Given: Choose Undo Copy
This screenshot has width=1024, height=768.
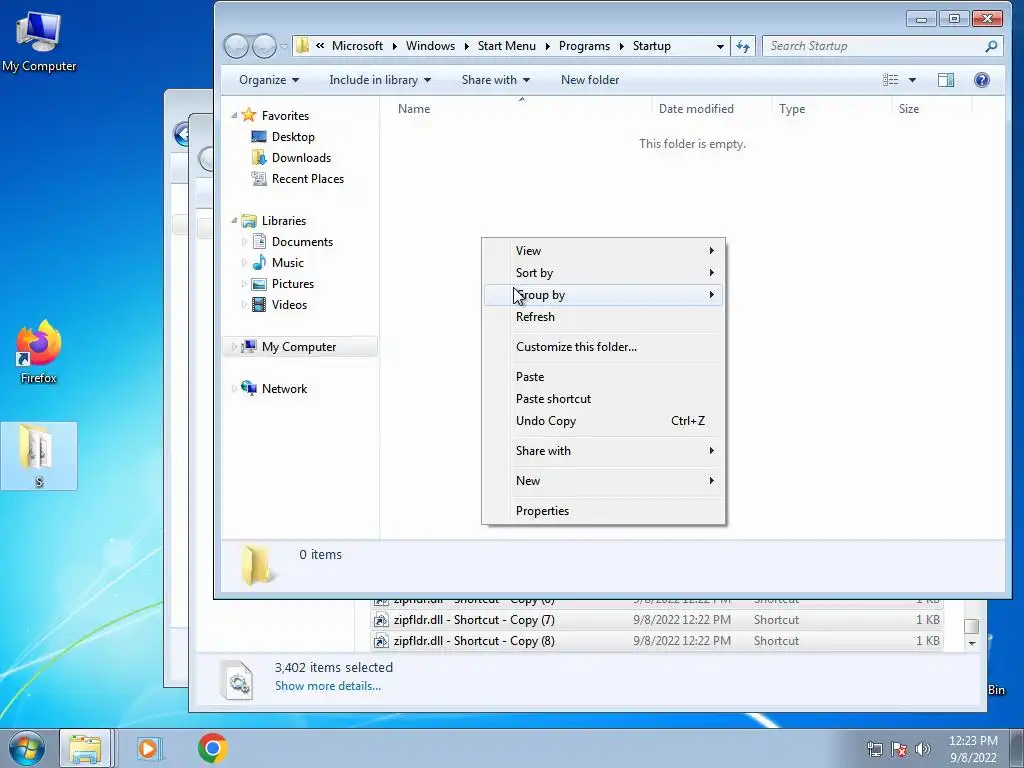Looking at the screenshot, I should [x=603, y=421].
